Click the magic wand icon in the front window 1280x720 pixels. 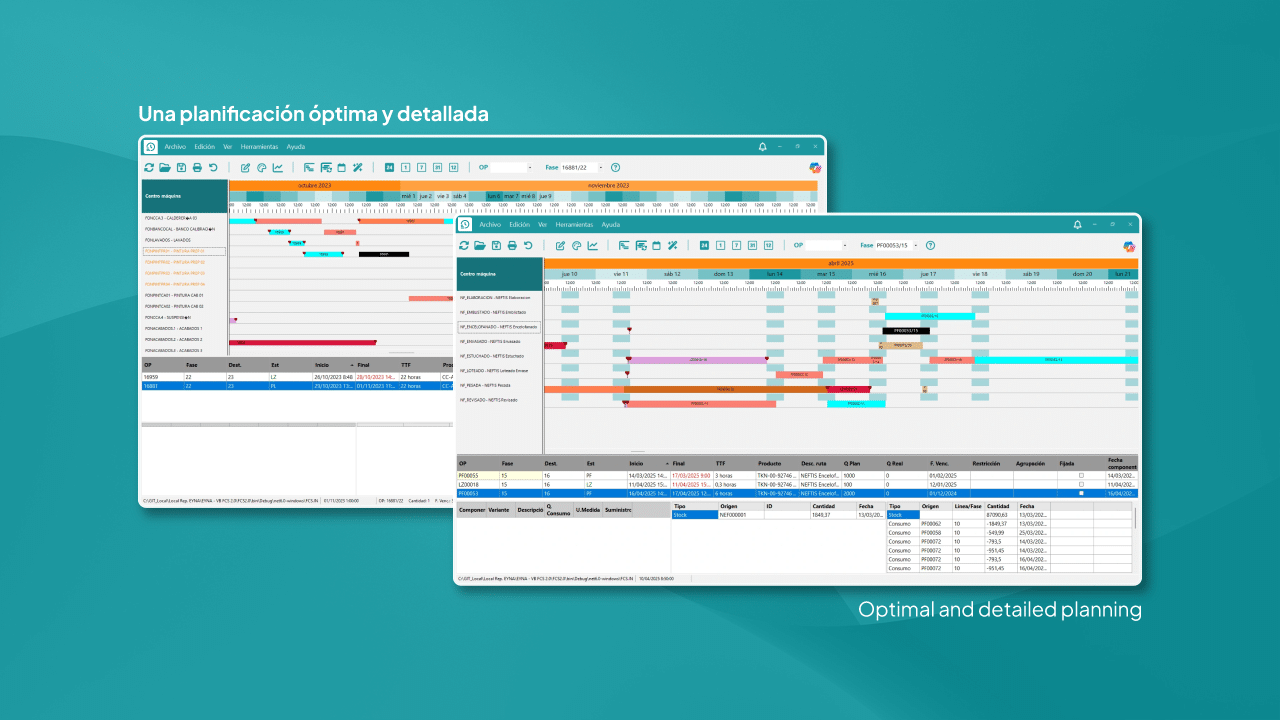(673, 245)
